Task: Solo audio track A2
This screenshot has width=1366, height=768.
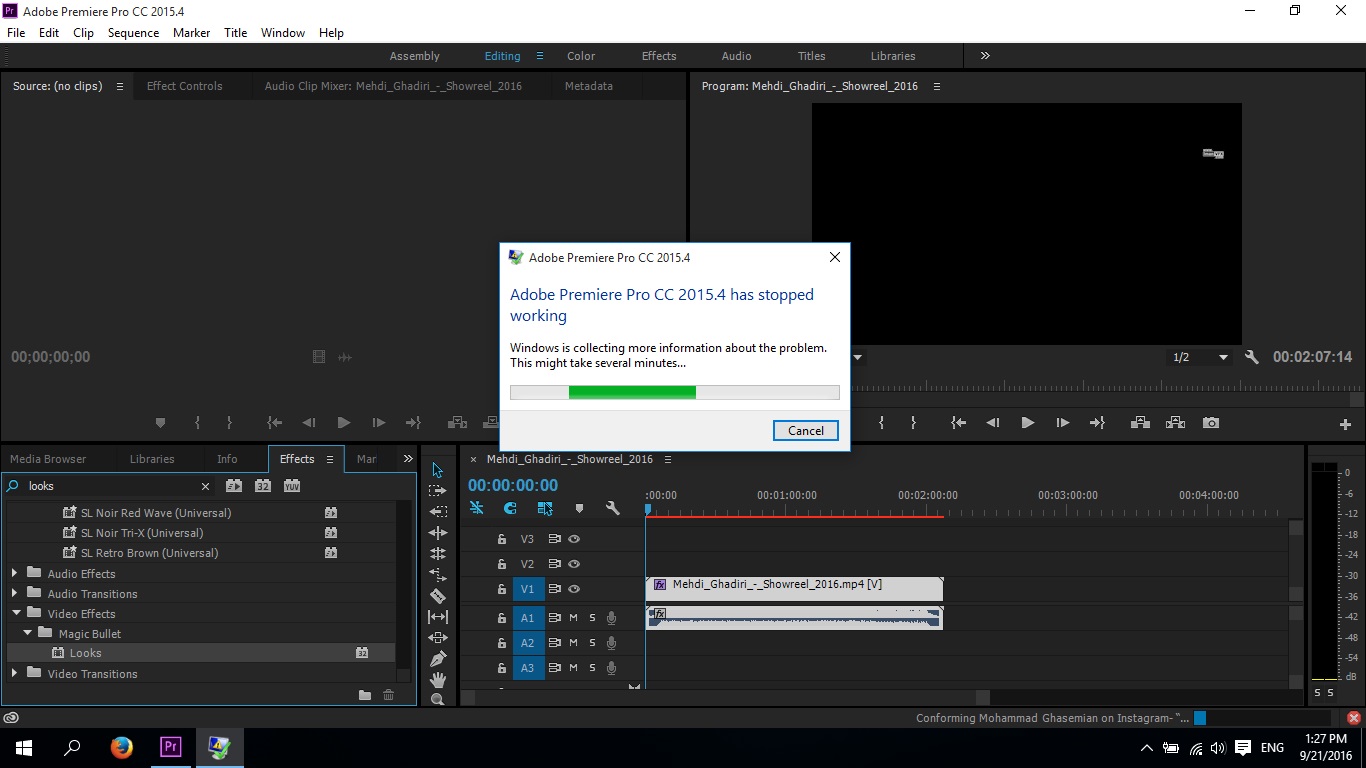Action: (592, 643)
